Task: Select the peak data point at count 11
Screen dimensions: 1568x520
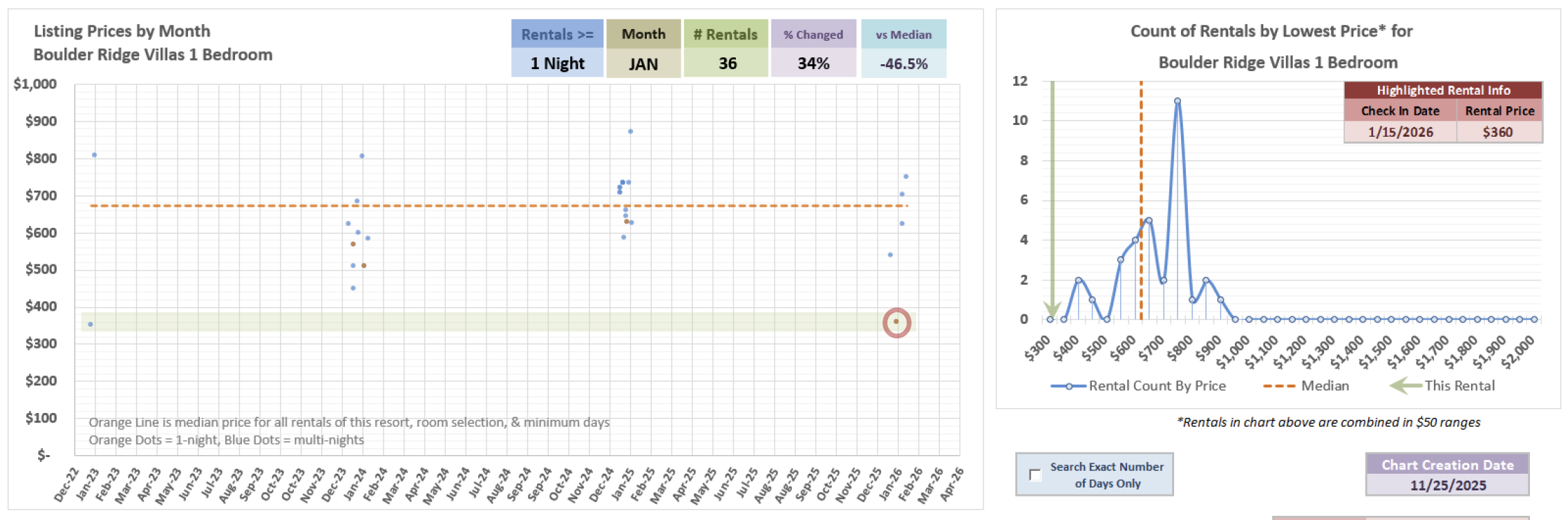Action: point(1178,102)
